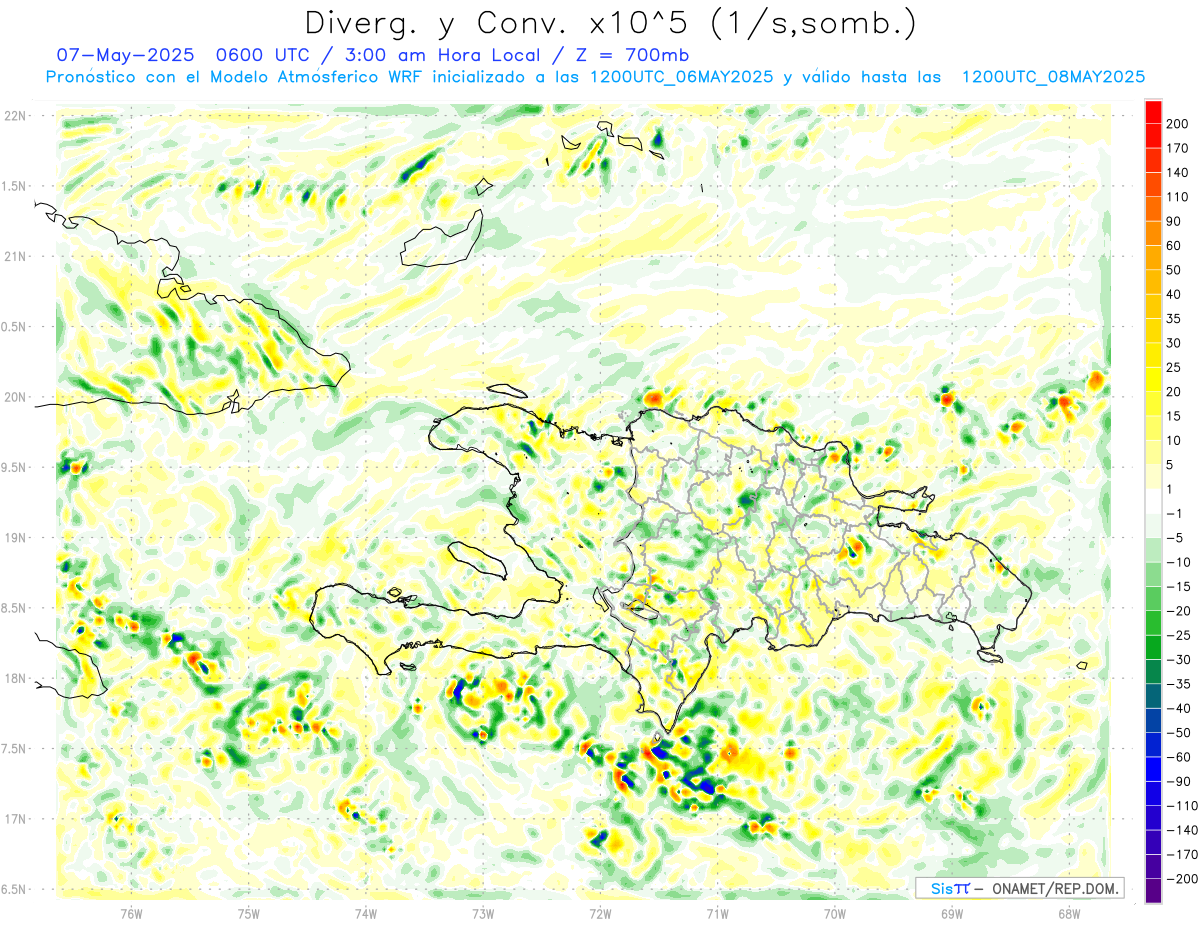Click the positive "110" color scale label

pos(1178,197)
